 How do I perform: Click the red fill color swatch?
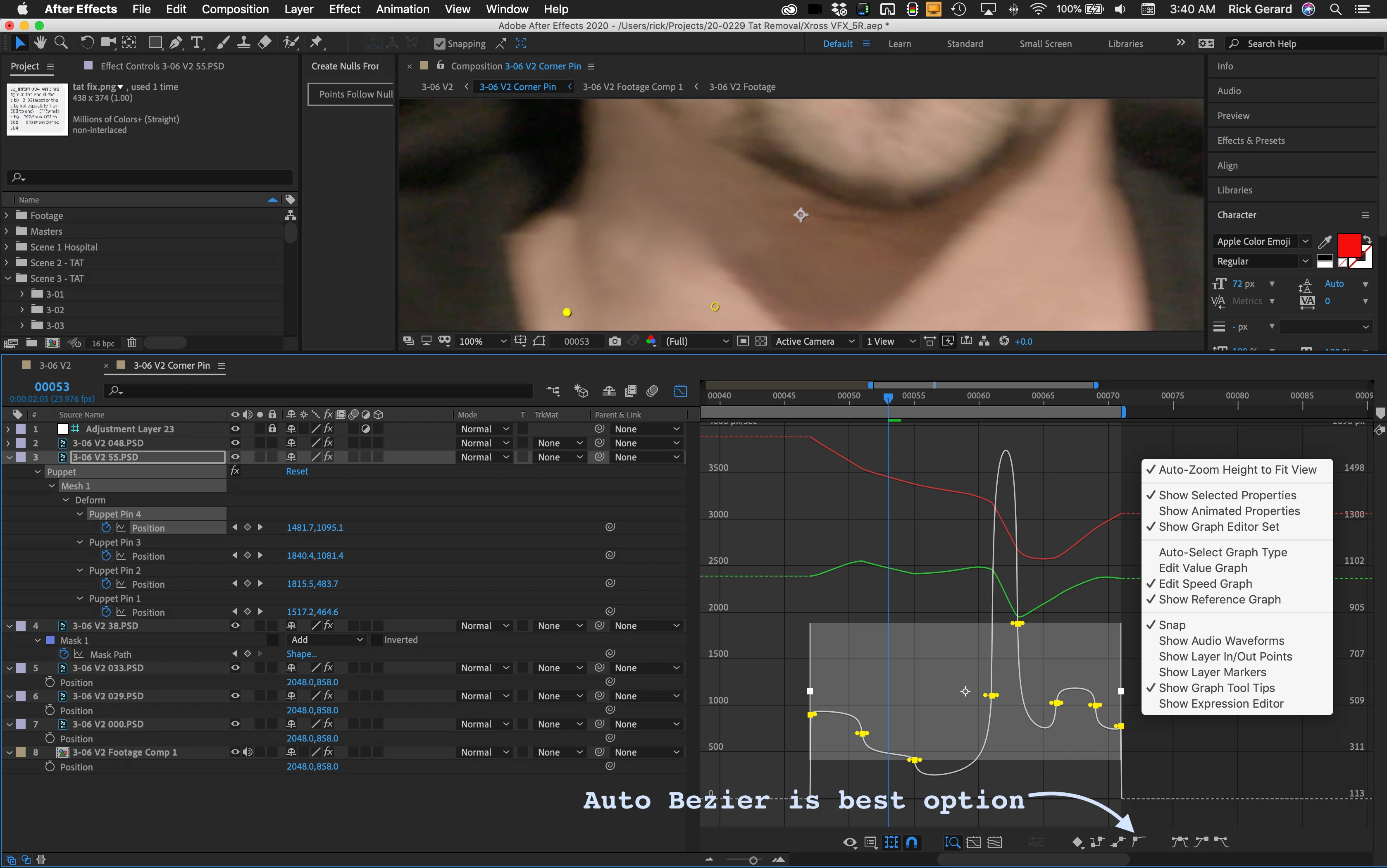click(1348, 246)
